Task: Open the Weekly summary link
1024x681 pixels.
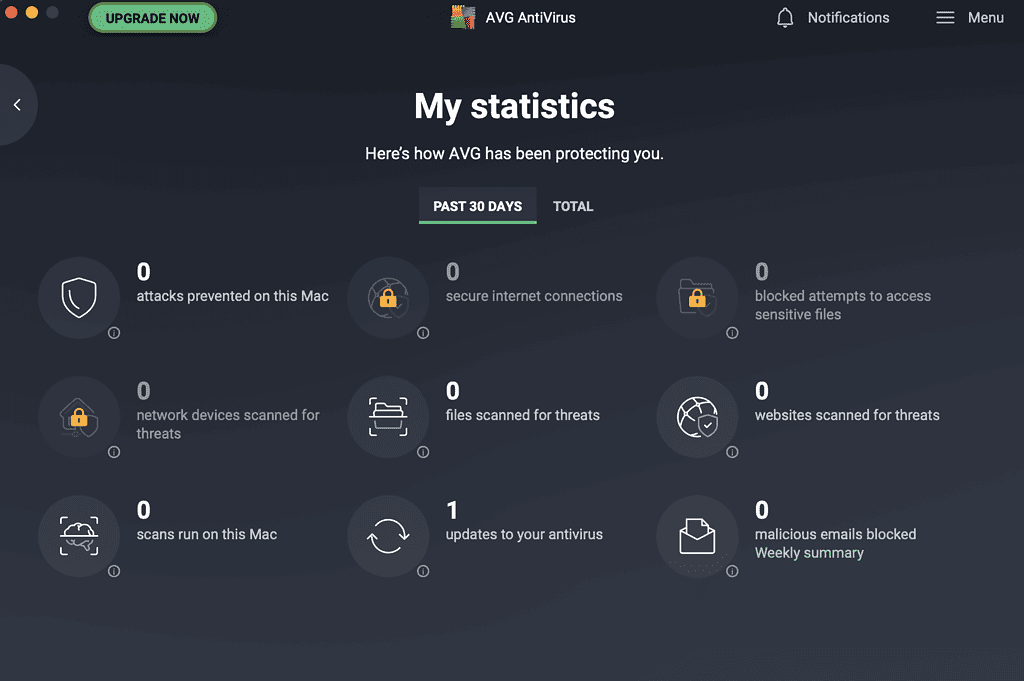Action: [x=809, y=553]
